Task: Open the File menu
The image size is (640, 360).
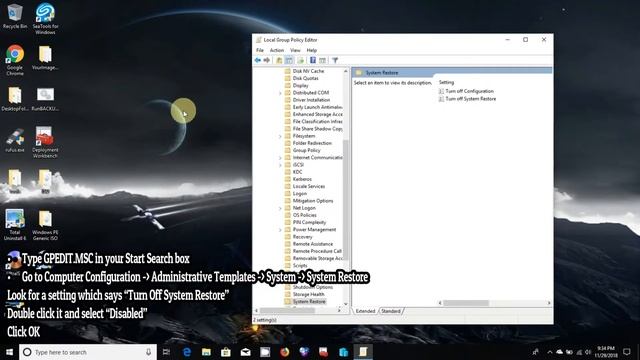Action: coord(260,50)
